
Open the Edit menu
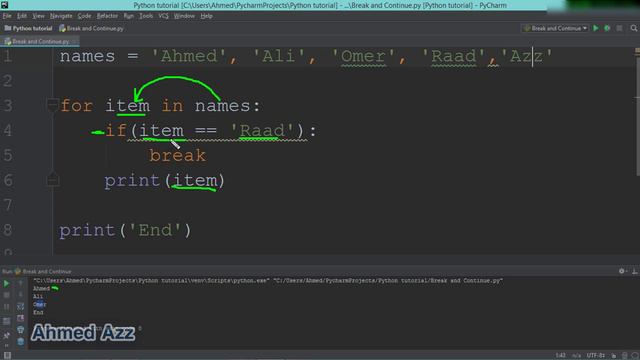click(22, 16)
